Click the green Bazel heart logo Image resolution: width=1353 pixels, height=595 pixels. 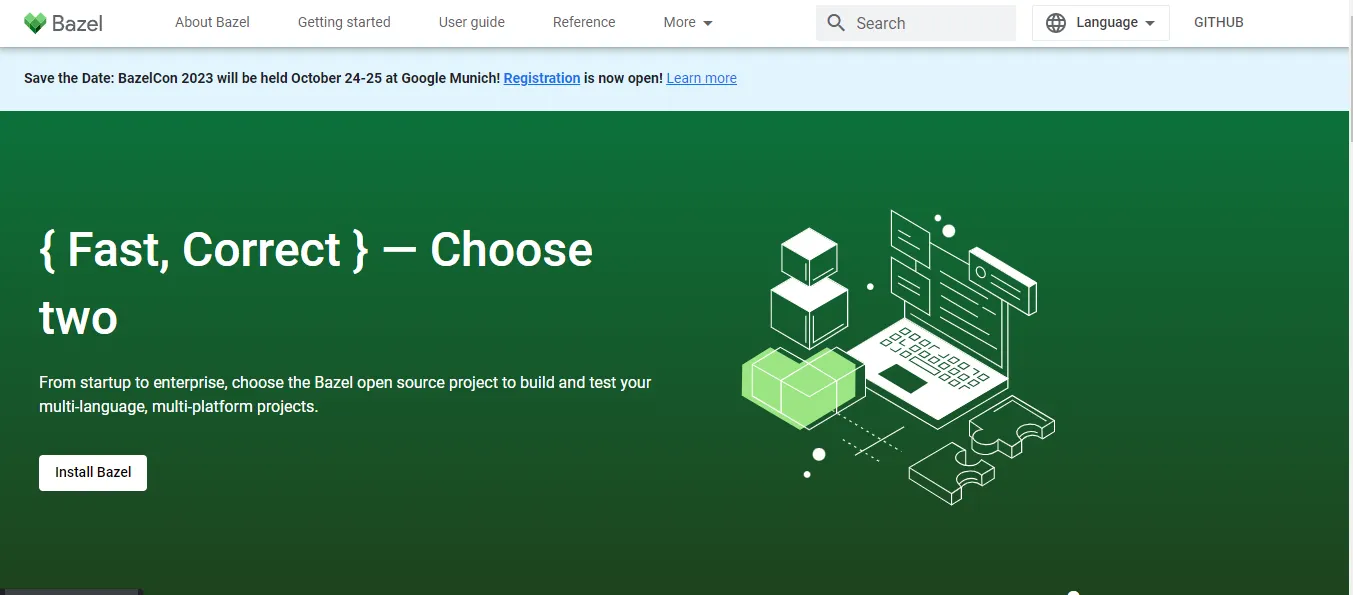point(35,23)
